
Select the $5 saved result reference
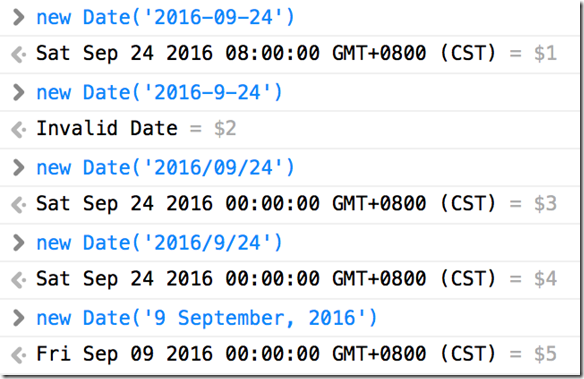tap(545, 354)
